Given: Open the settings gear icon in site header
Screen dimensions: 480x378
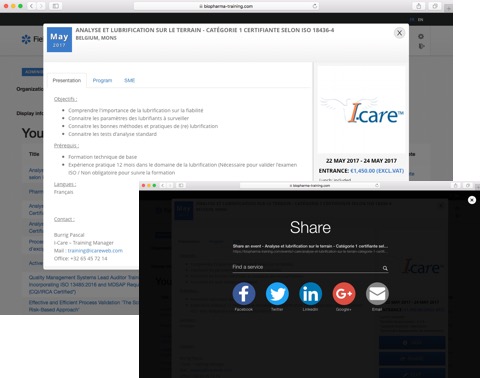Looking at the screenshot, I should click(421, 36).
